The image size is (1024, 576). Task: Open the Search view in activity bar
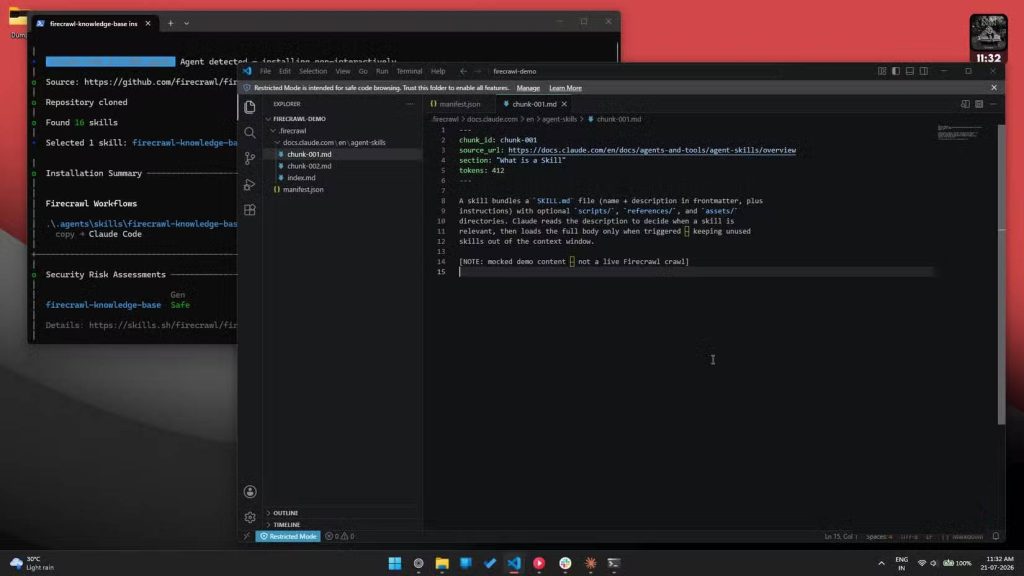coord(250,133)
